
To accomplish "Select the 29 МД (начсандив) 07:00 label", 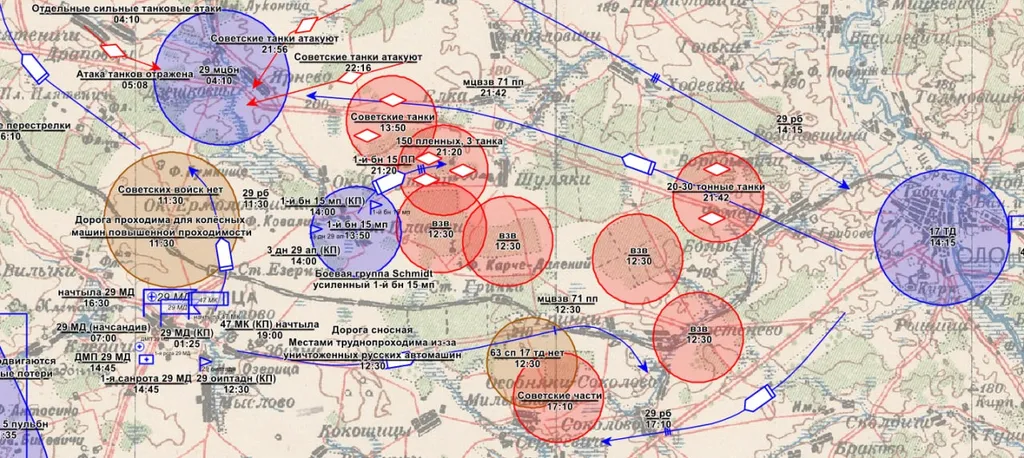I will tap(104, 332).
